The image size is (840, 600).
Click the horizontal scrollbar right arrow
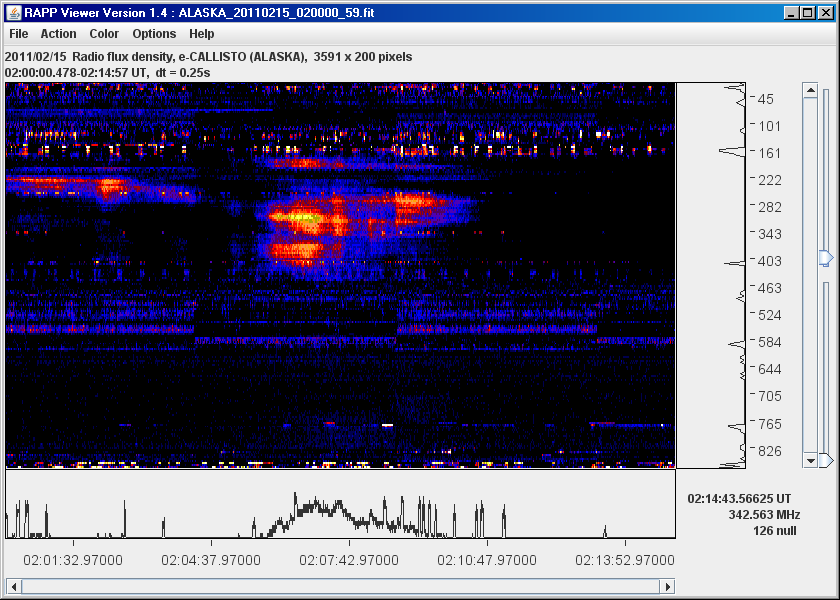(668, 587)
